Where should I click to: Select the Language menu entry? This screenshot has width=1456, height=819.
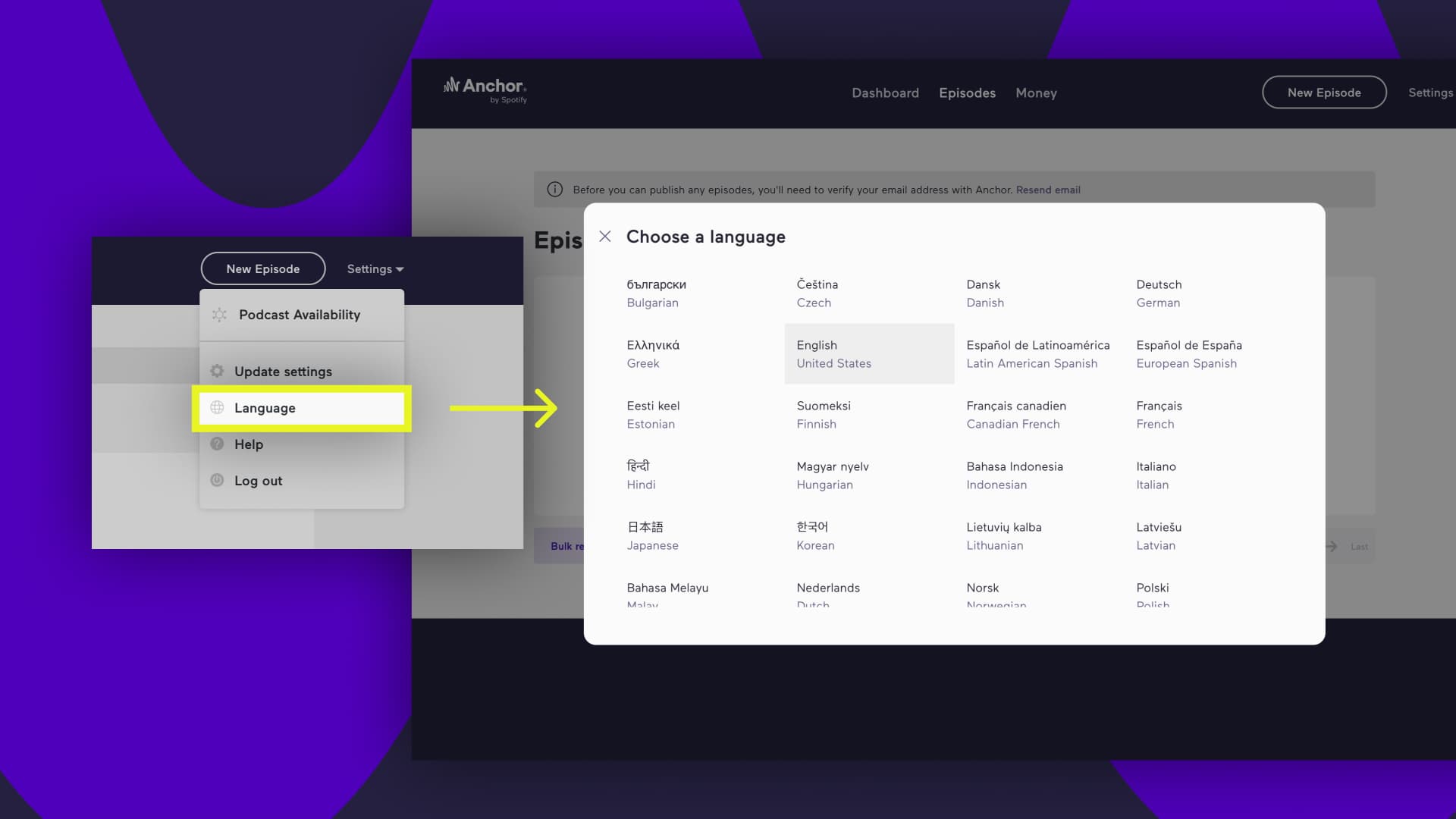coord(265,408)
